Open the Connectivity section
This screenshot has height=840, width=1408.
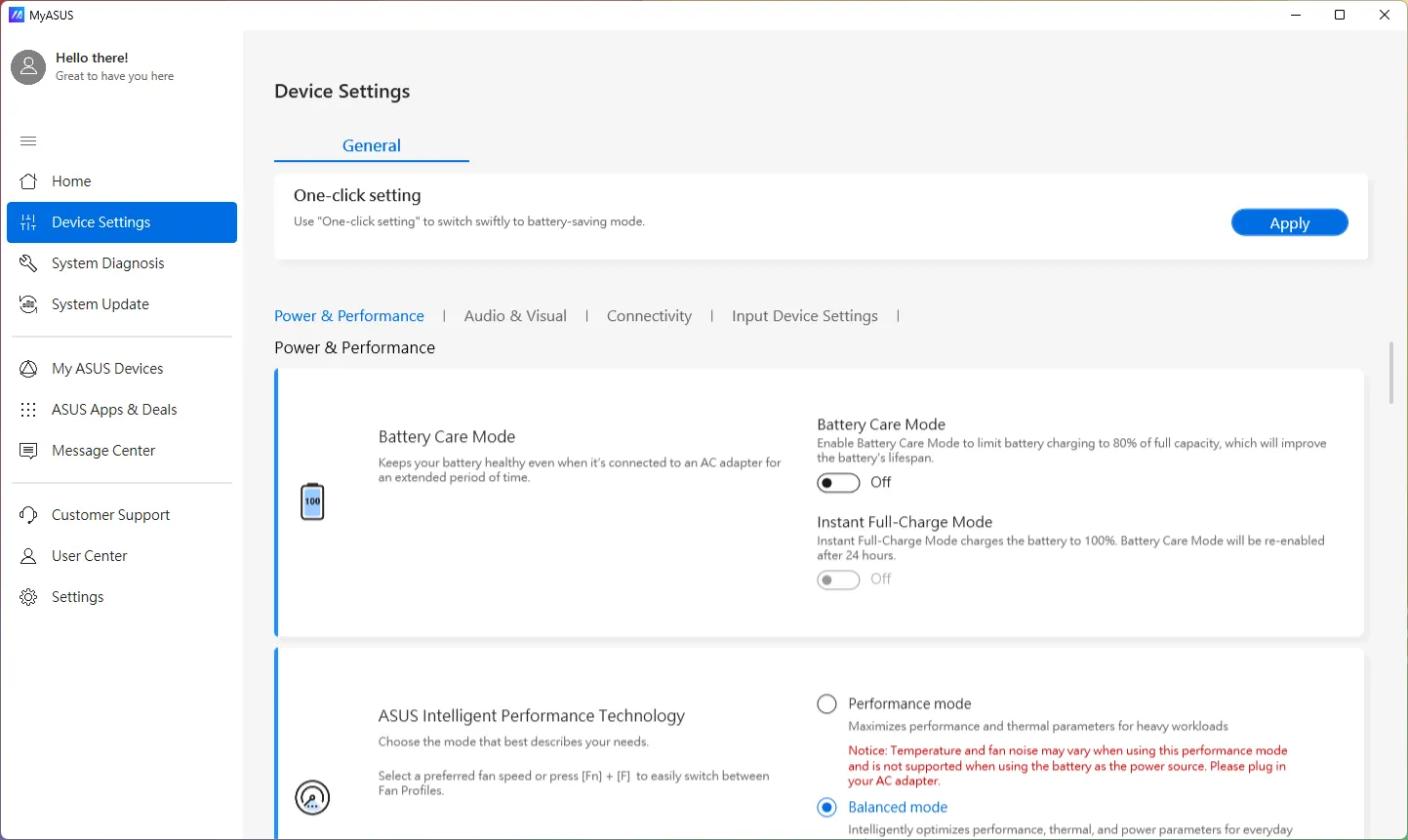click(649, 316)
